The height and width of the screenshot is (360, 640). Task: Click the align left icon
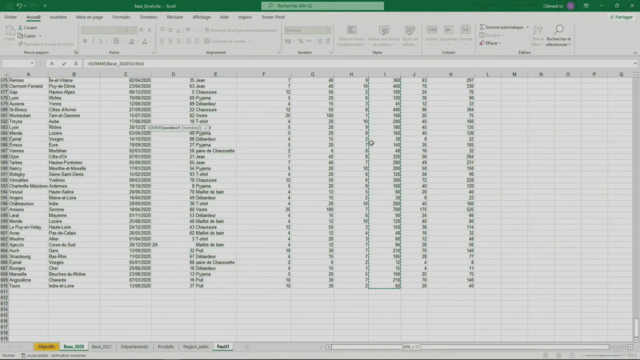[x=162, y=41]
